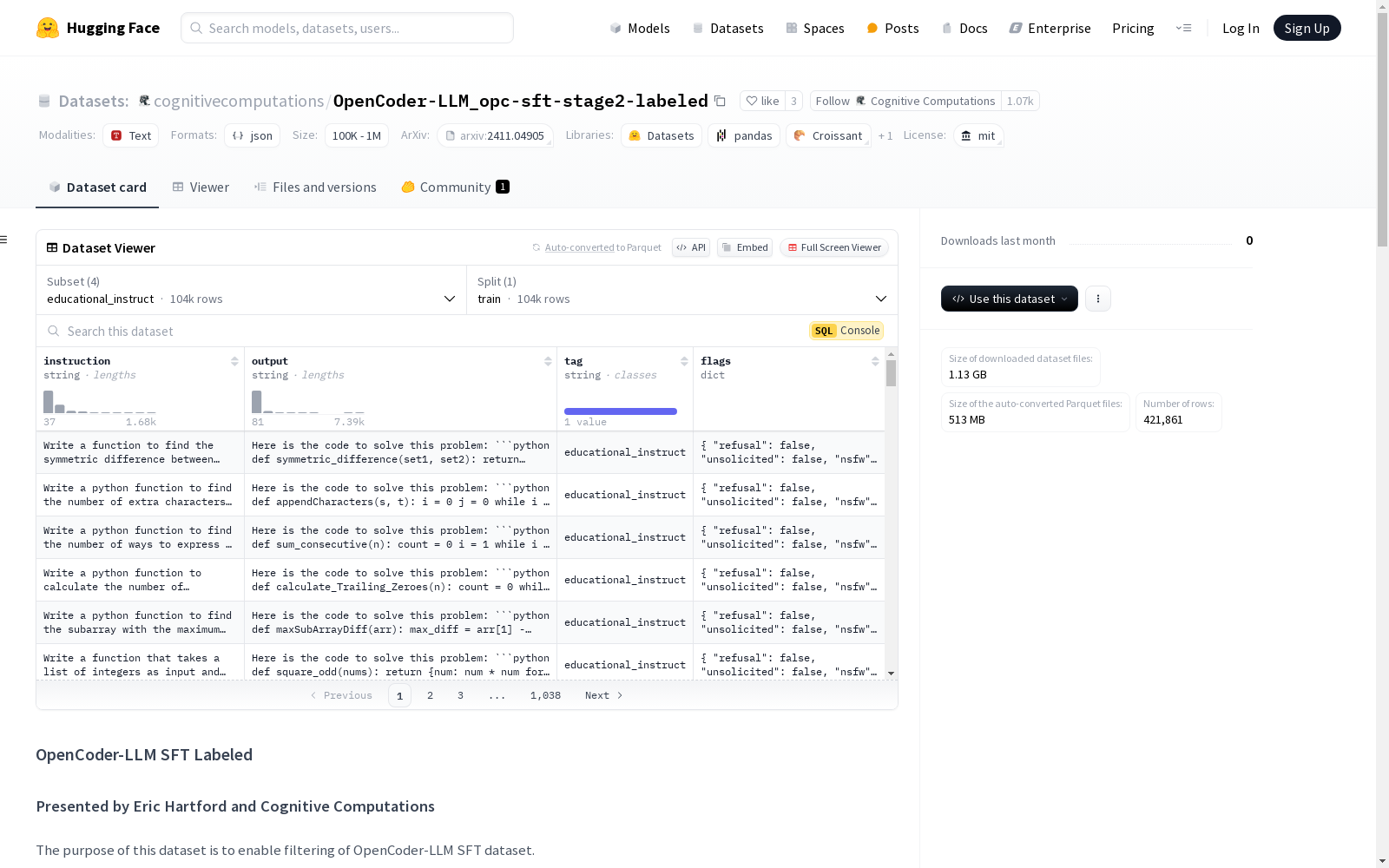
Task: Open the table of contents sidebar icon
Action: 4,240
